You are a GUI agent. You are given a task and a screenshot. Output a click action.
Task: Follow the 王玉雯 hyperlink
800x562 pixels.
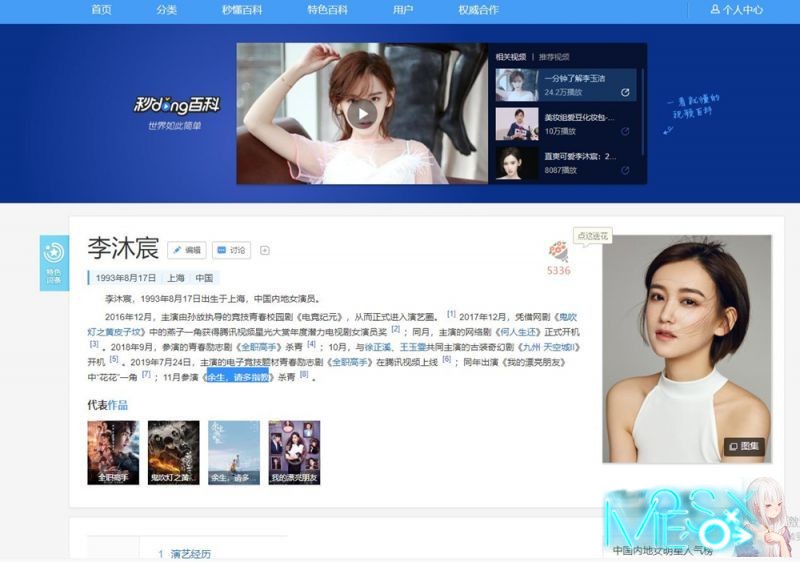coord(406,346)
